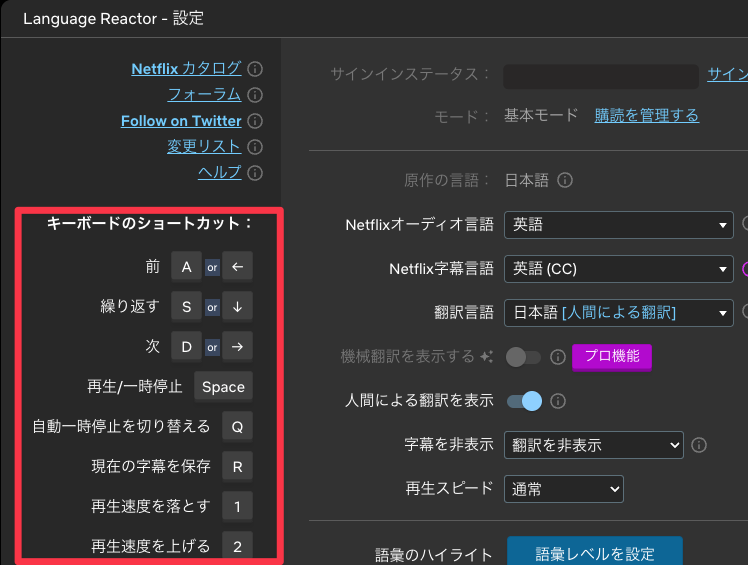This screenshot has width=748, height=565.
Task: Open the ヘルプ link
Action: [x=220, y=172]
